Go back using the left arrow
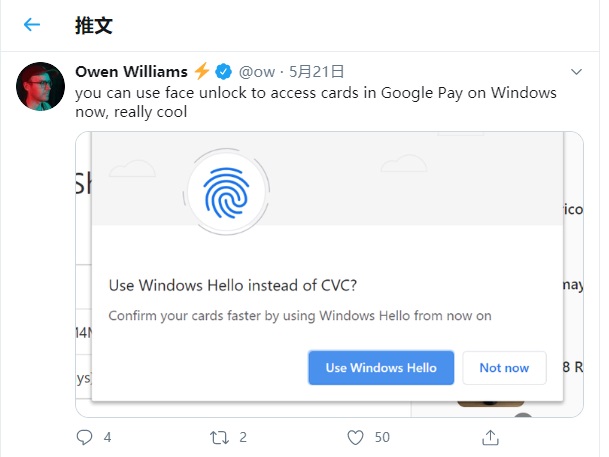The height and width of the screenshot is (457, 609). [x=33, y=25]
